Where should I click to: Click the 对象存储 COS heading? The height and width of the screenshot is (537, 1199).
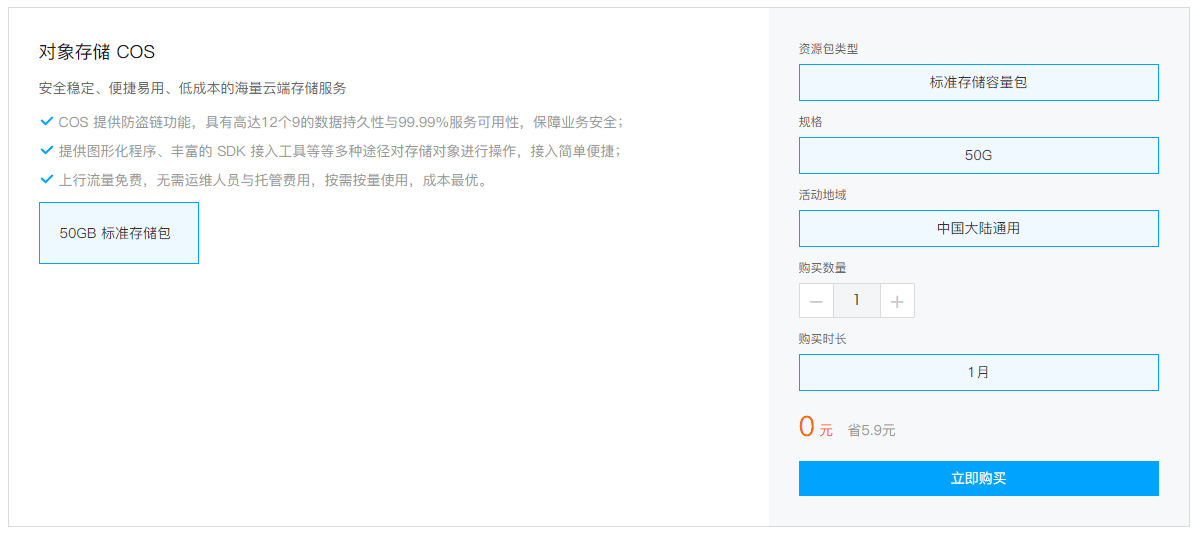click(97, 52)
